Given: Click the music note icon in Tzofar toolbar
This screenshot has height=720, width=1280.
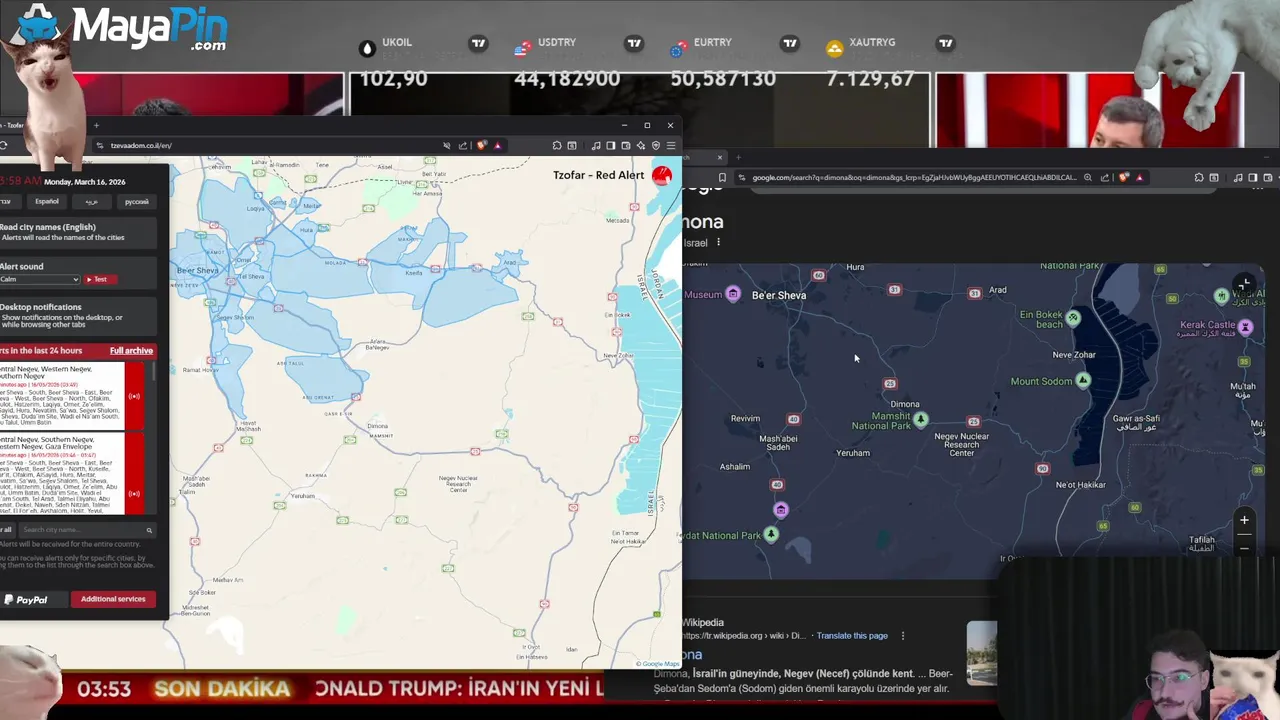Looking at the screenshot, I should click(x=596, y=145).
